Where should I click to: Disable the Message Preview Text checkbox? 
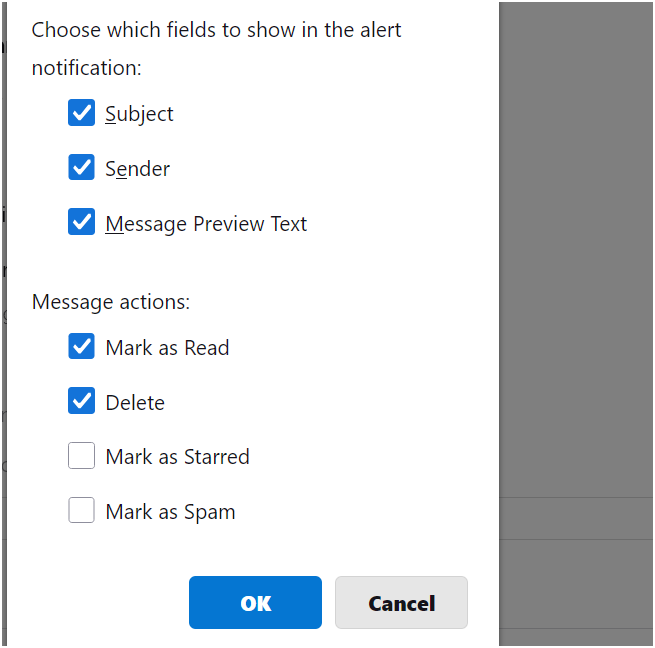point(82,222)
